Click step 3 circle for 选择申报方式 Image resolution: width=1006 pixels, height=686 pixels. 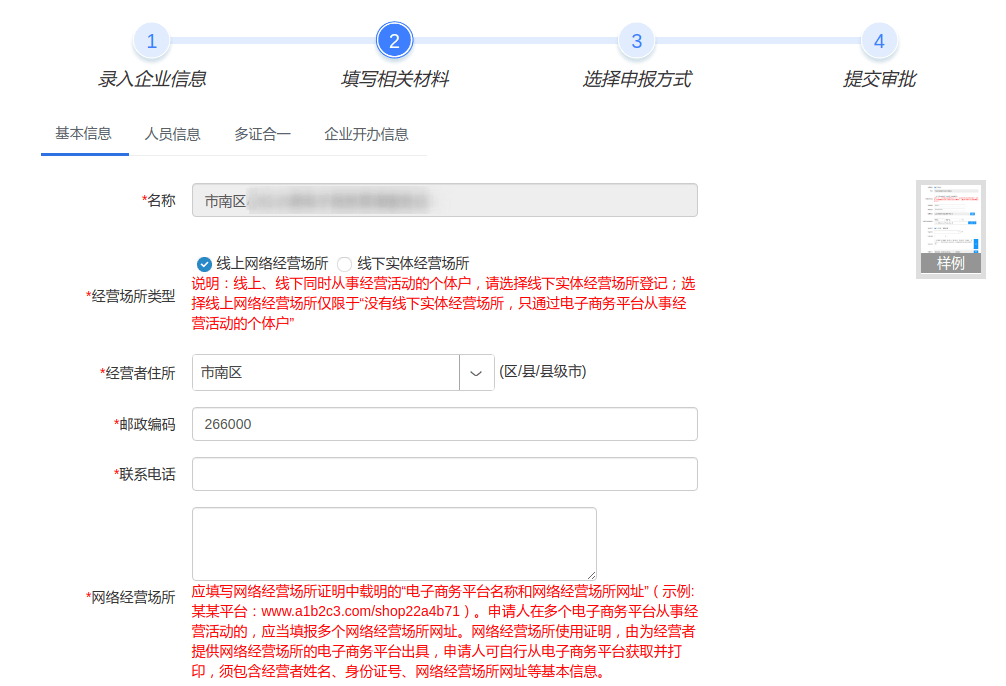point(636,41)
